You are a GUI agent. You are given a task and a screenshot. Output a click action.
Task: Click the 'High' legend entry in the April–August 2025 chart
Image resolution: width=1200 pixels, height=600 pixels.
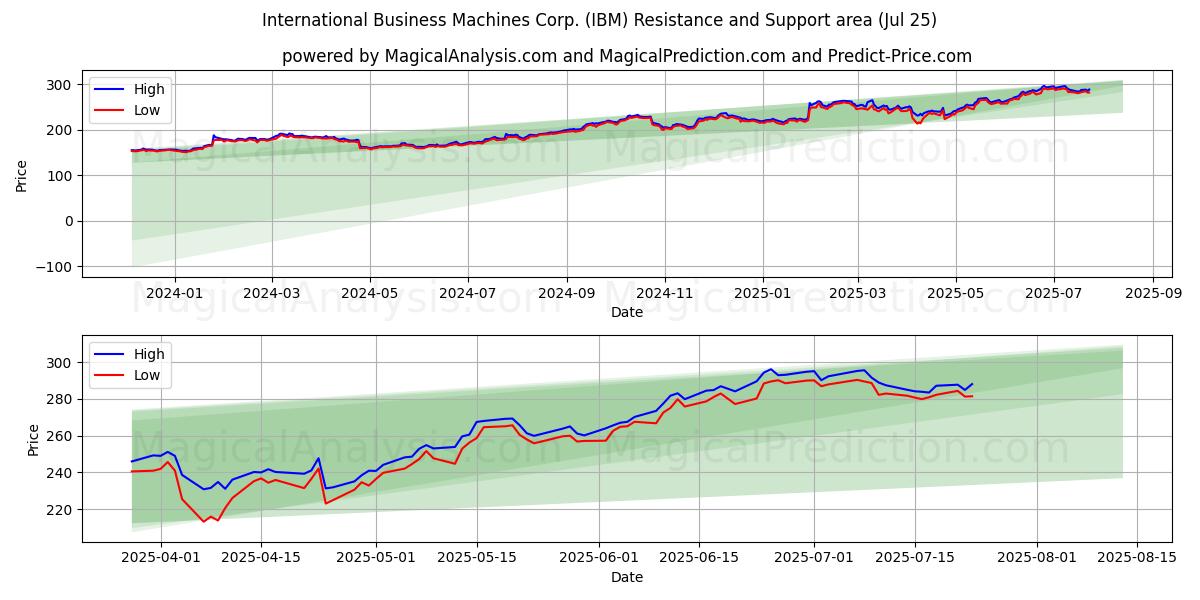(x=130, y=354)
